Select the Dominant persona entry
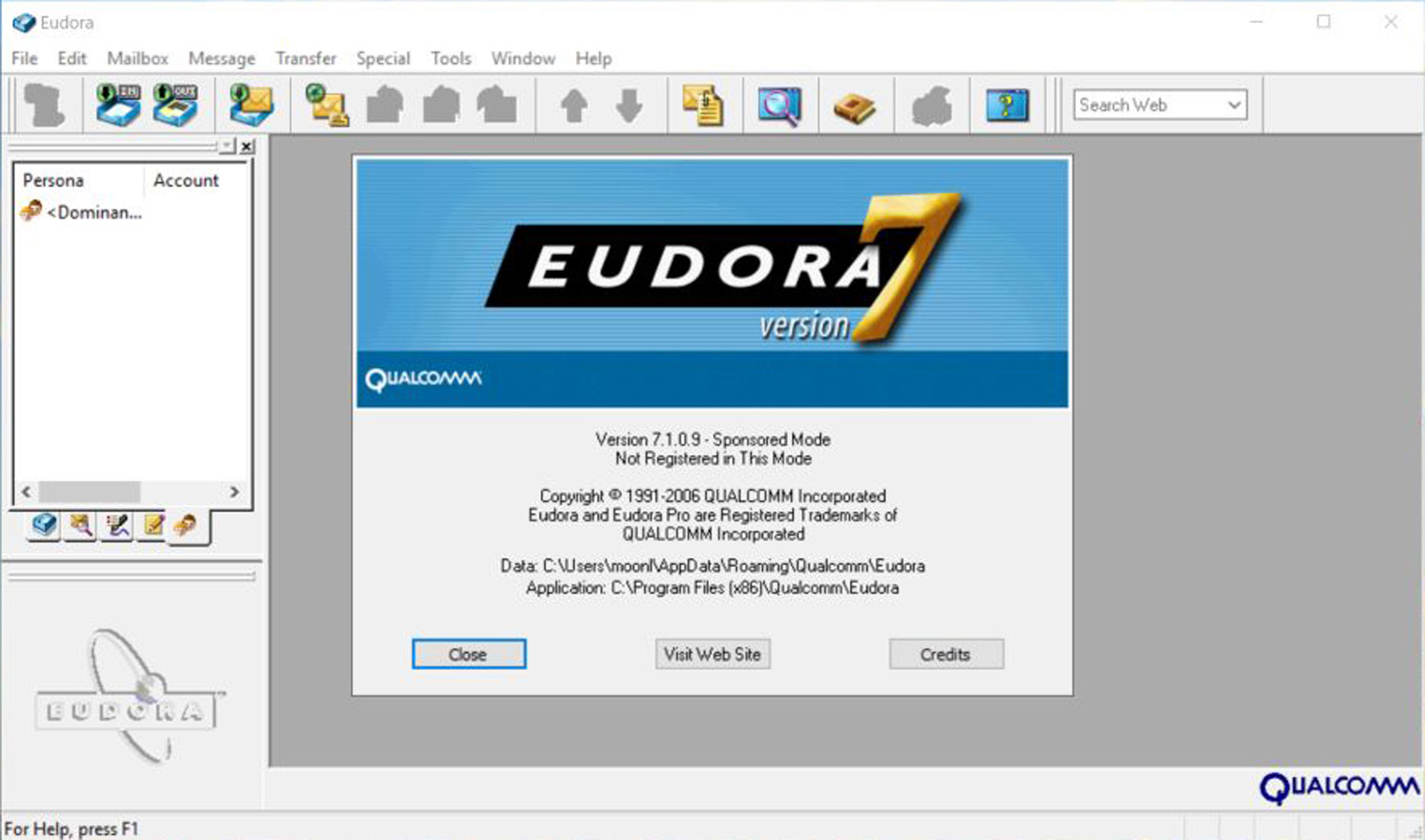 93,213
